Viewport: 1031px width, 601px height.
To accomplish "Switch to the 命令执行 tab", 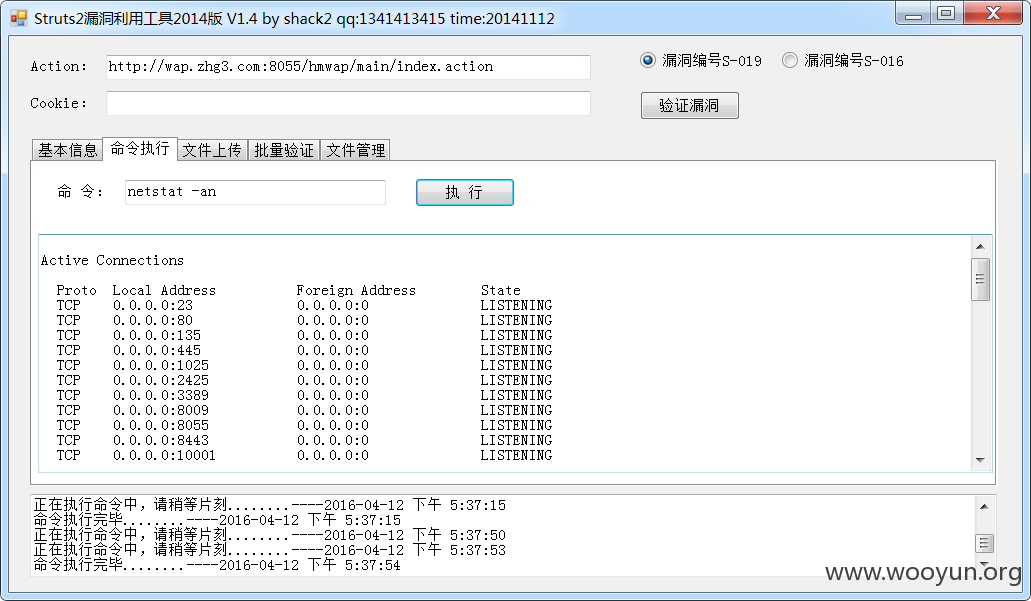I will point(140,149).
